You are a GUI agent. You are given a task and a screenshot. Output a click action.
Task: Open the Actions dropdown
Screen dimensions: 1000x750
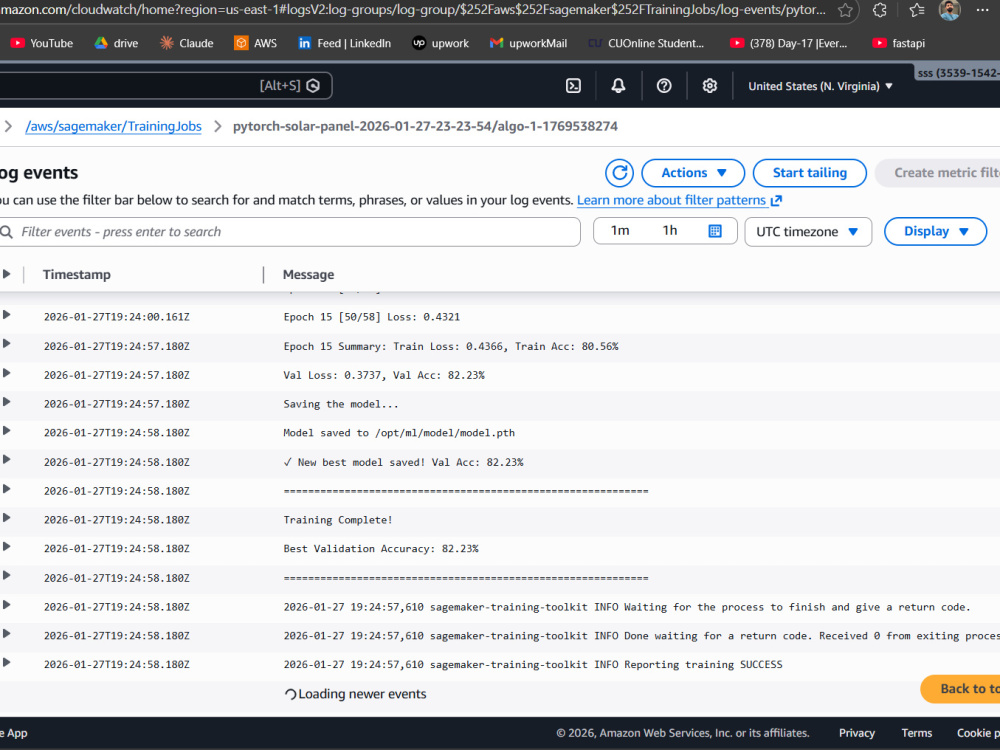click(x=693, y=173)
